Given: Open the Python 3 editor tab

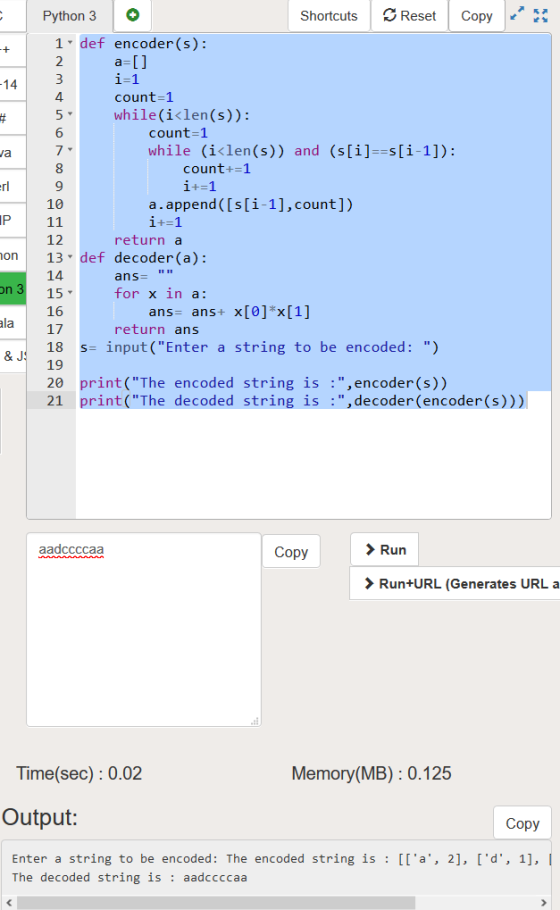Looking at the screenshot, I should [x=69, y=16].
